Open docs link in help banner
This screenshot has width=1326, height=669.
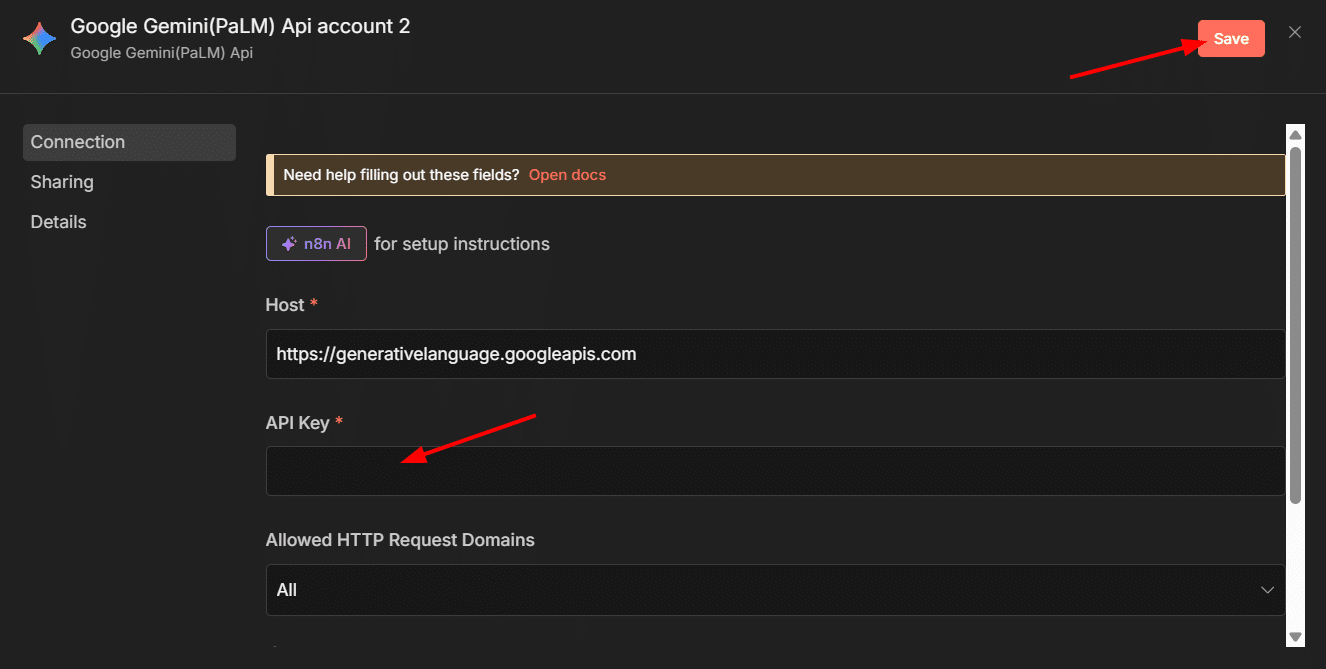tap(567, 175)
